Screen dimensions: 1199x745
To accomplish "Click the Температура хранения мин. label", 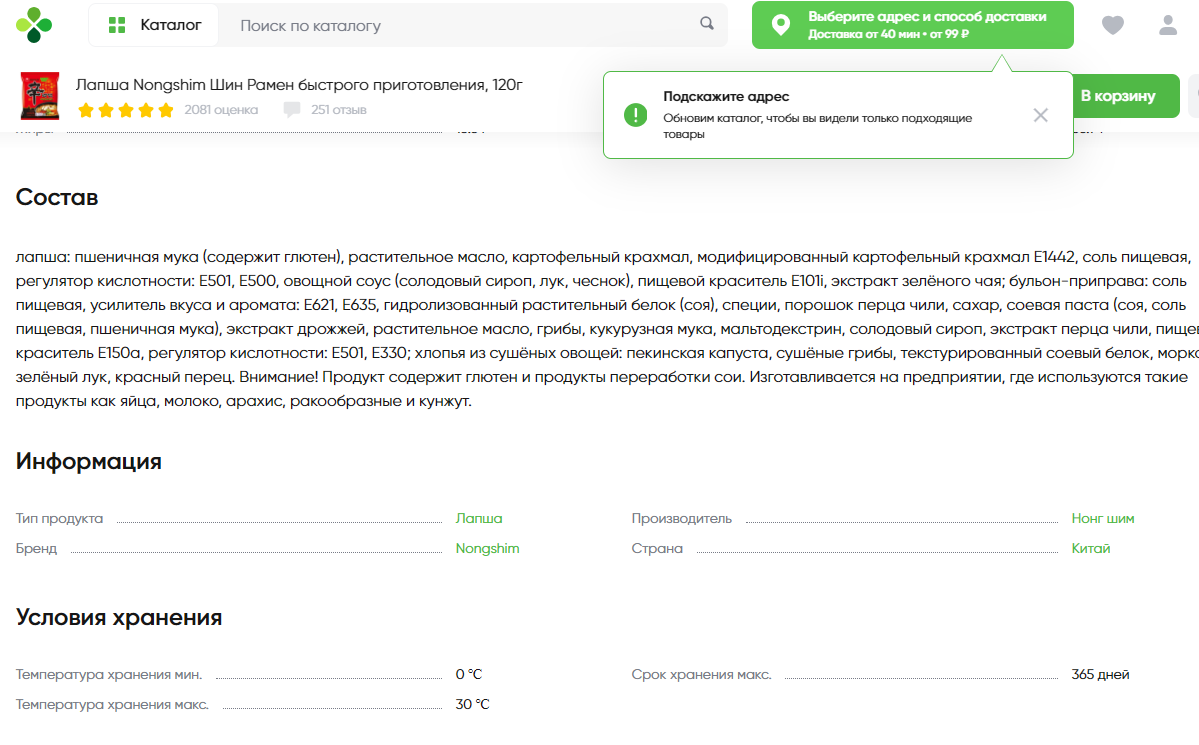I will tap(109, 675).
